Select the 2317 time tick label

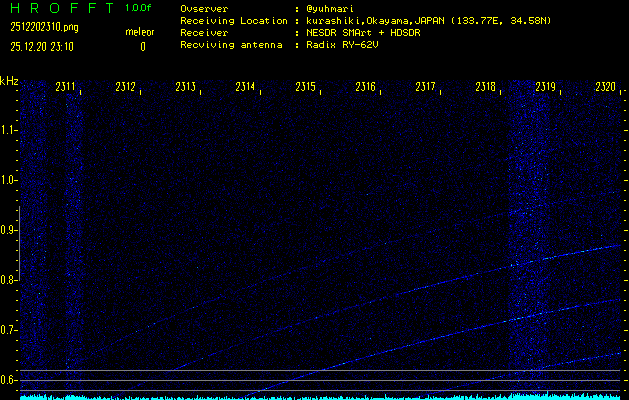(426, 87)
